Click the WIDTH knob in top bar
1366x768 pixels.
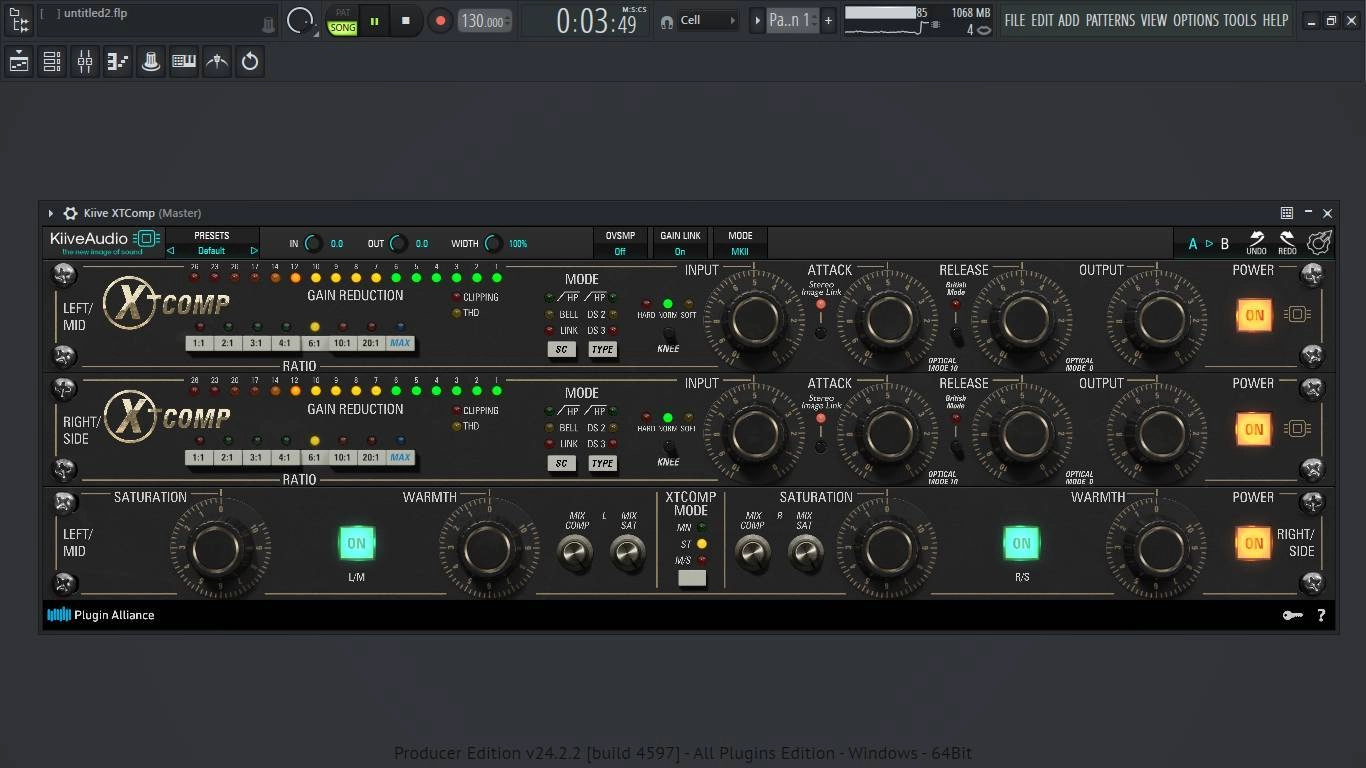point(493,243)
